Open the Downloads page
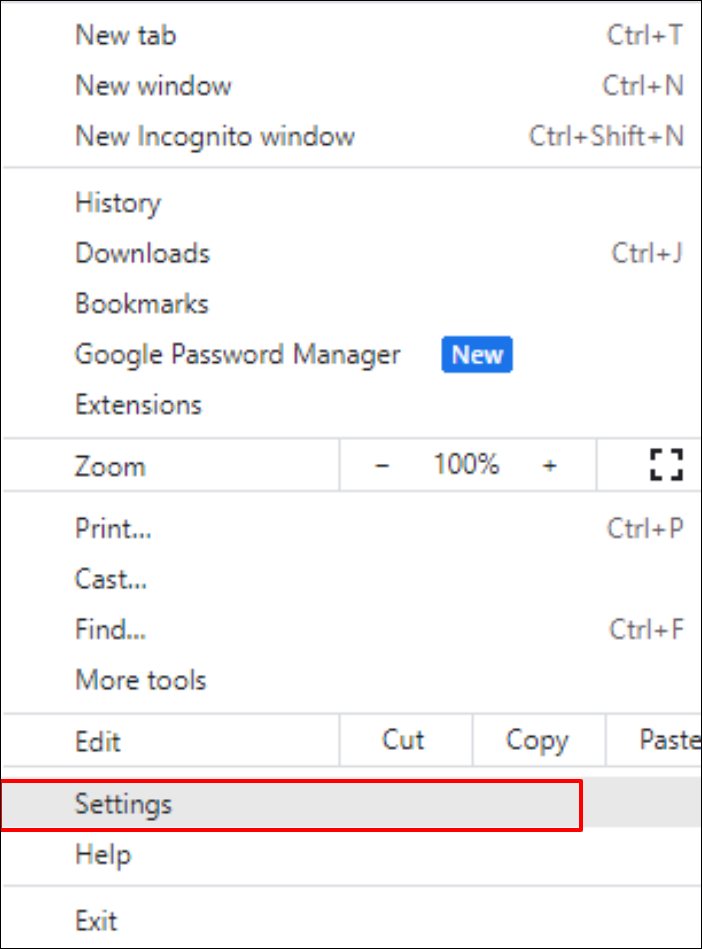This screenshot has height=949, width=702. [142, 253]
